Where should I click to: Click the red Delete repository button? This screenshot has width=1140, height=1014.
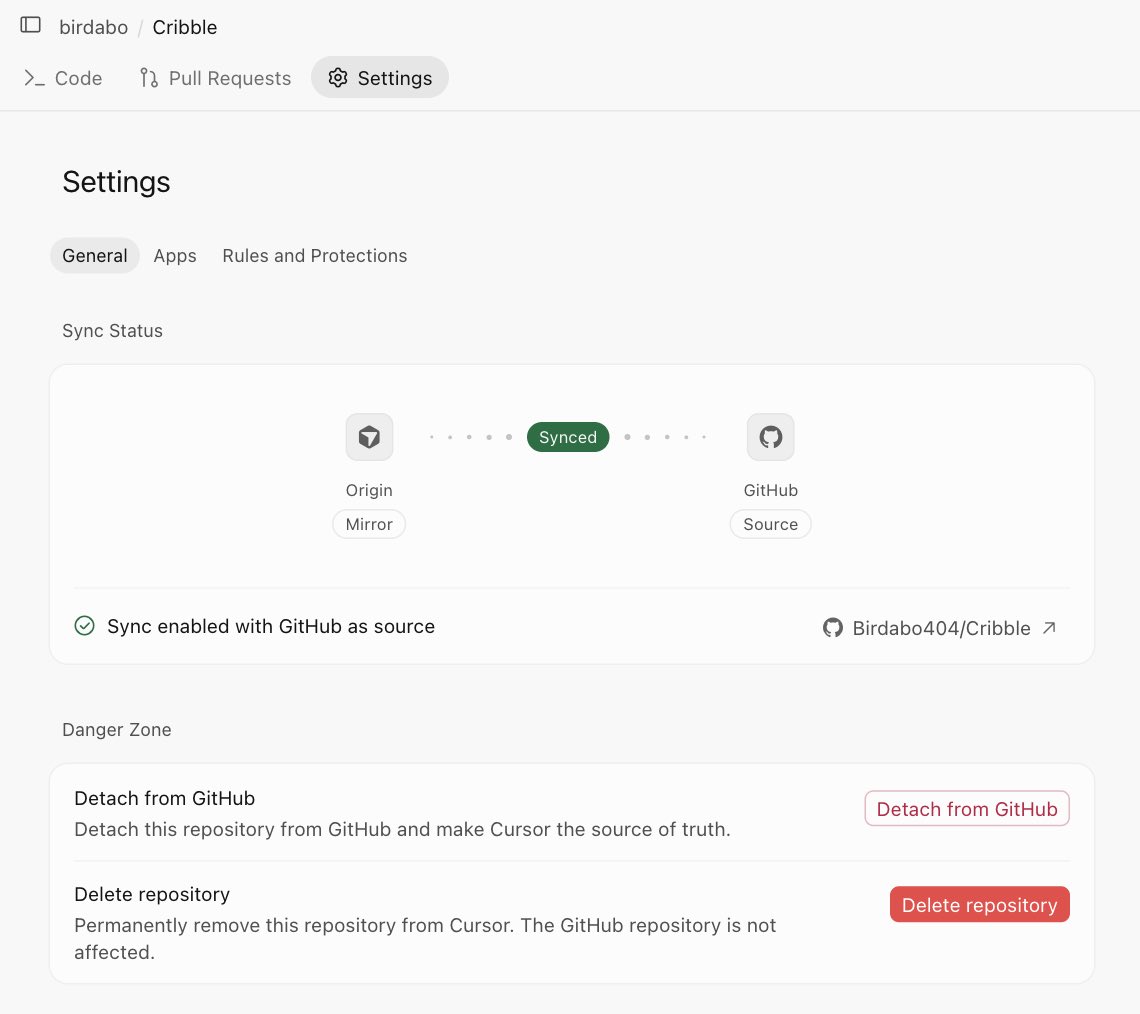979,904
